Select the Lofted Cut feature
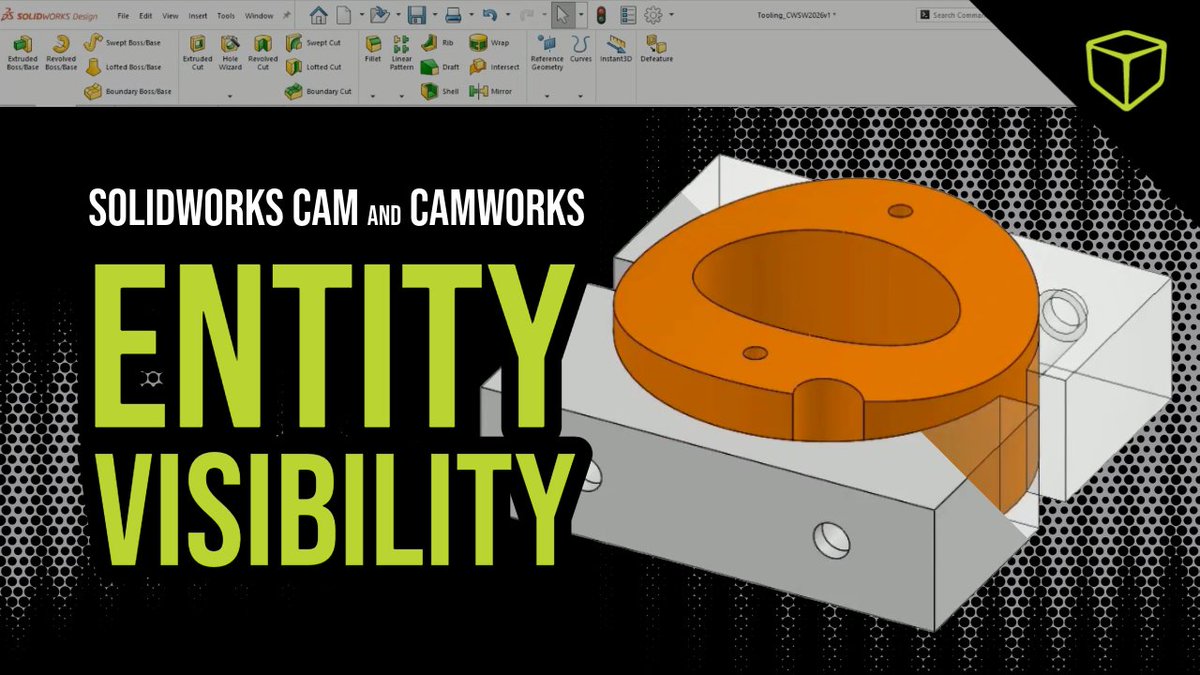 (x=313, y=67)
